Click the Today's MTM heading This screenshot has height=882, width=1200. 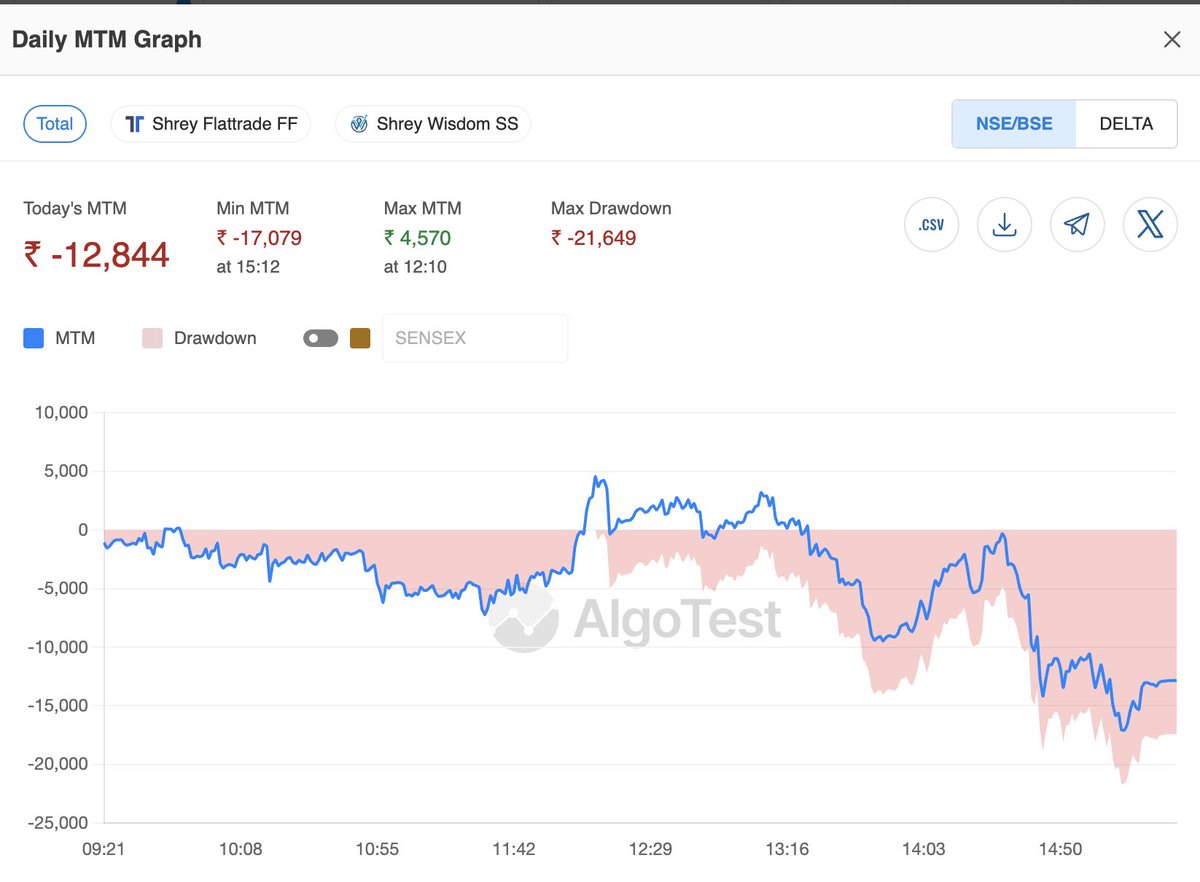(x=75, y=209)
